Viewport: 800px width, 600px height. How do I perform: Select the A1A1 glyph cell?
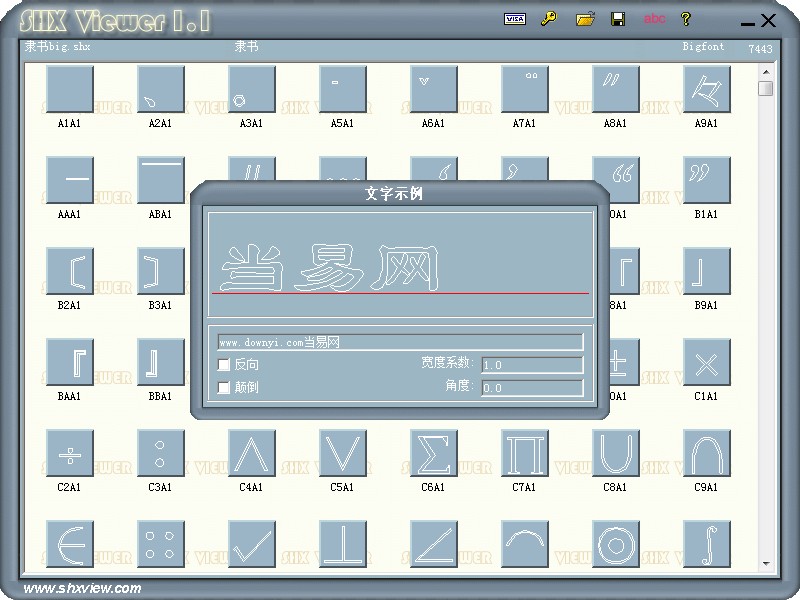[x=69, y=88]
